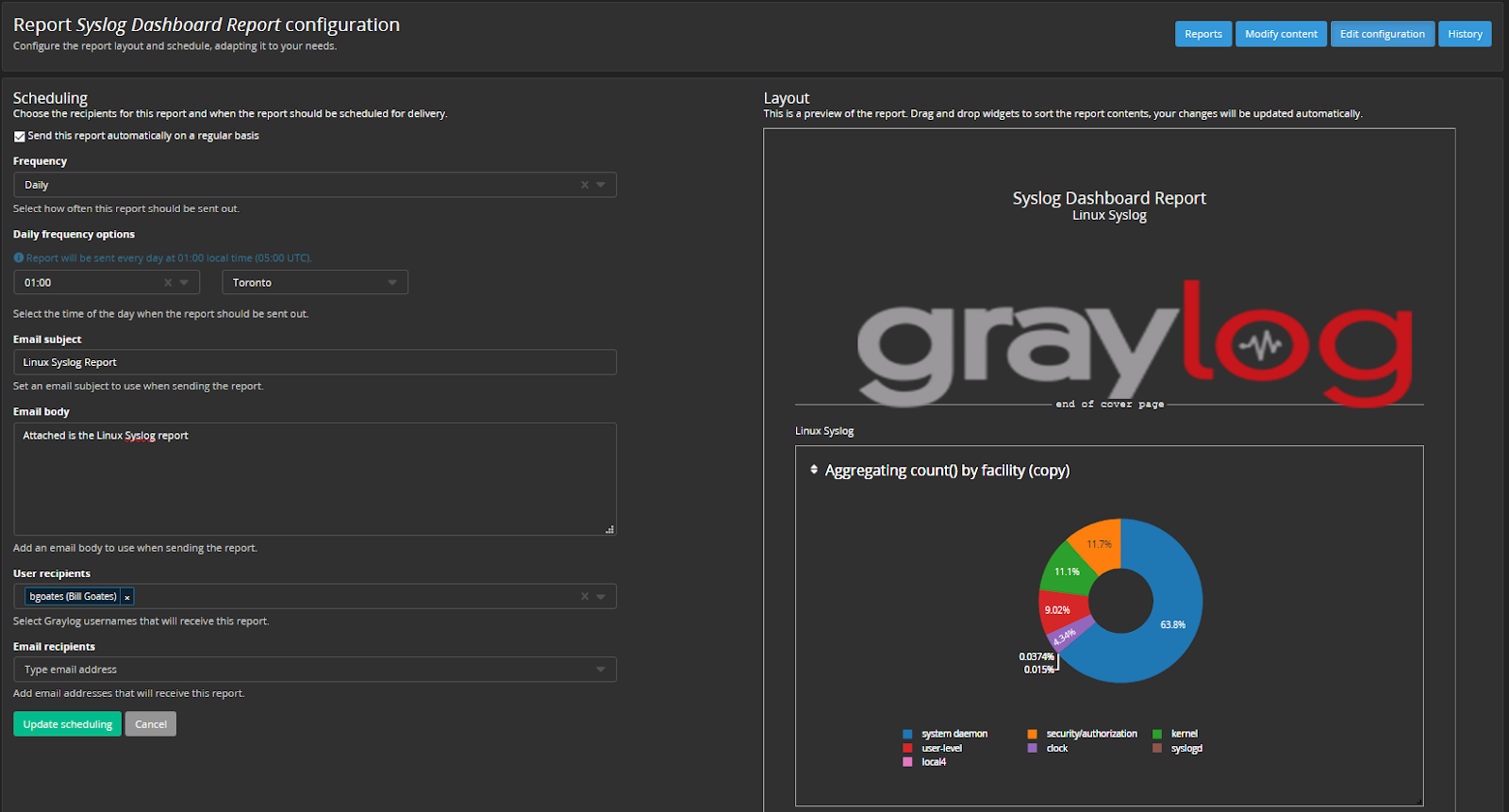Open the Reports list button
Screen dimensions: 1509x812
point(1202,34)
